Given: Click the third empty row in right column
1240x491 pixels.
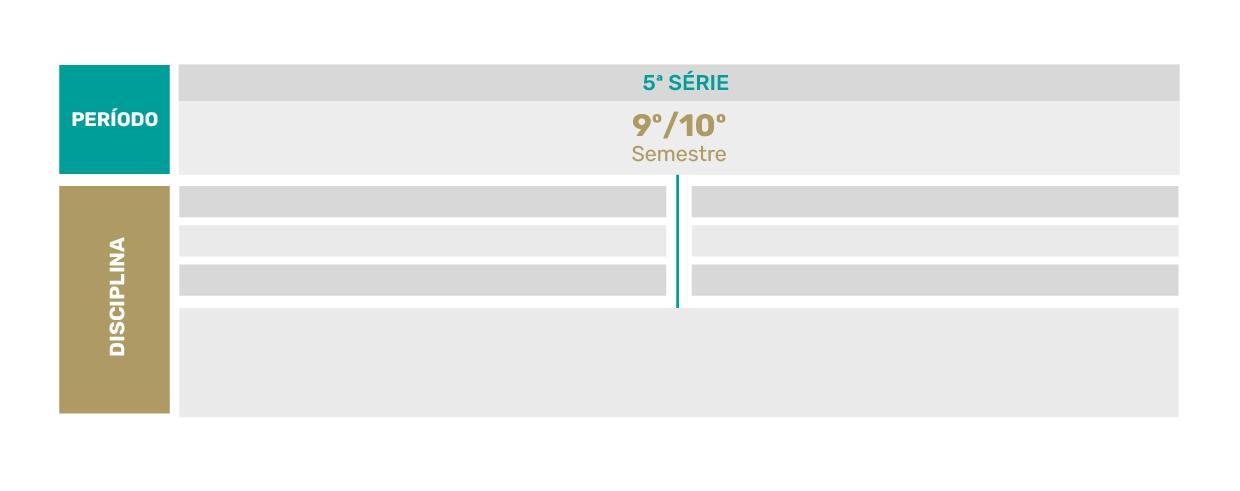Looking at the screenshot, I should [x=935, y=280].
